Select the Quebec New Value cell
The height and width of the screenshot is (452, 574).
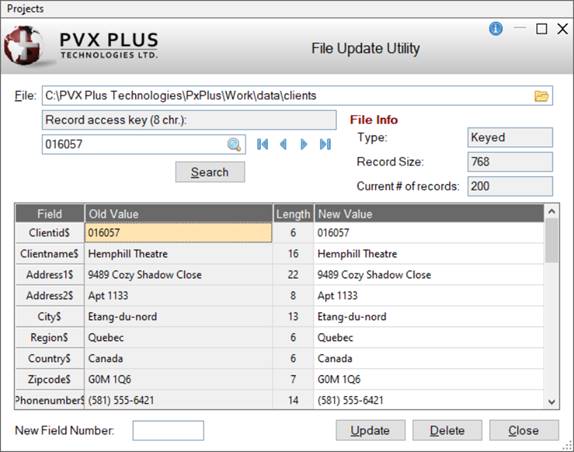pyautogui.click(x=429, y=337)
